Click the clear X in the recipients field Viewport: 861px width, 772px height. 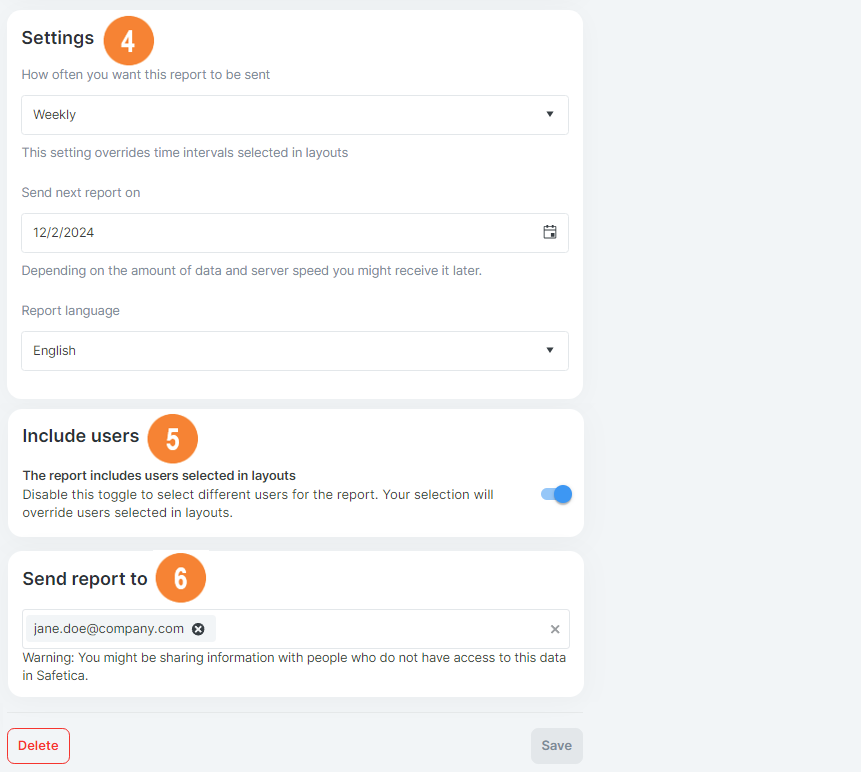click(x=555, y=629)
